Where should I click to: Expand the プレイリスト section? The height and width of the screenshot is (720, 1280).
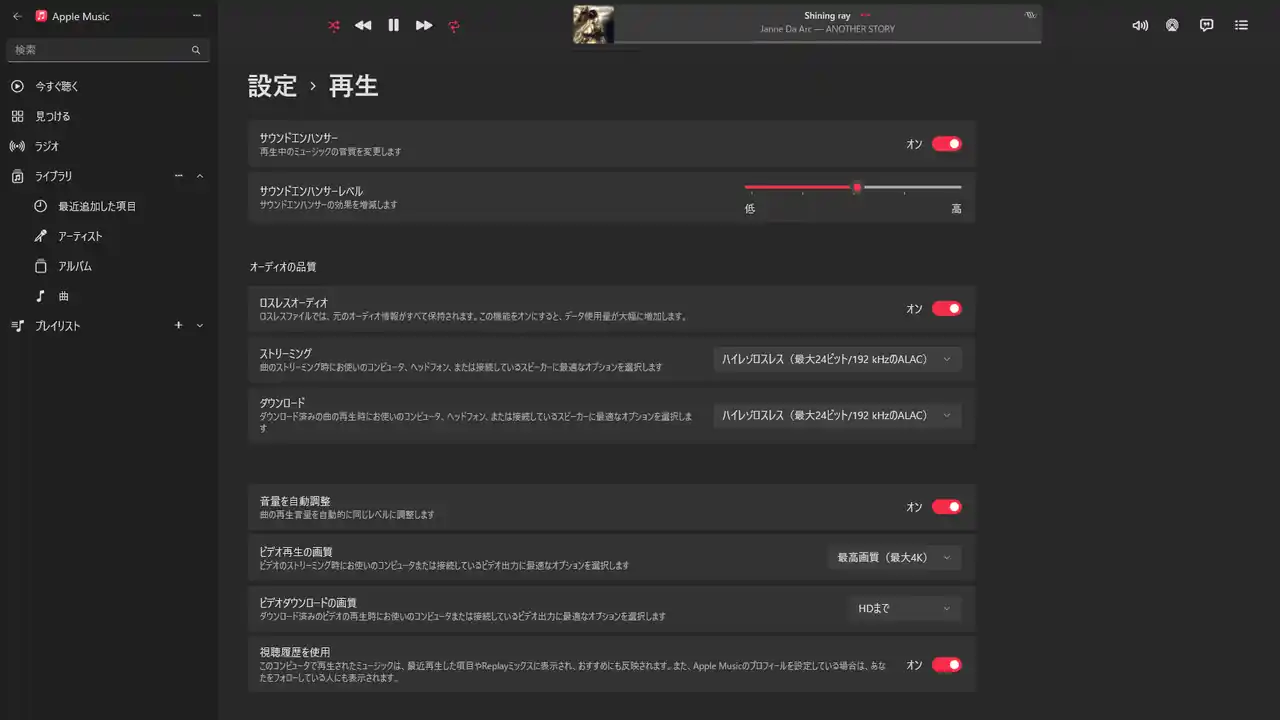tap(199, 326)
